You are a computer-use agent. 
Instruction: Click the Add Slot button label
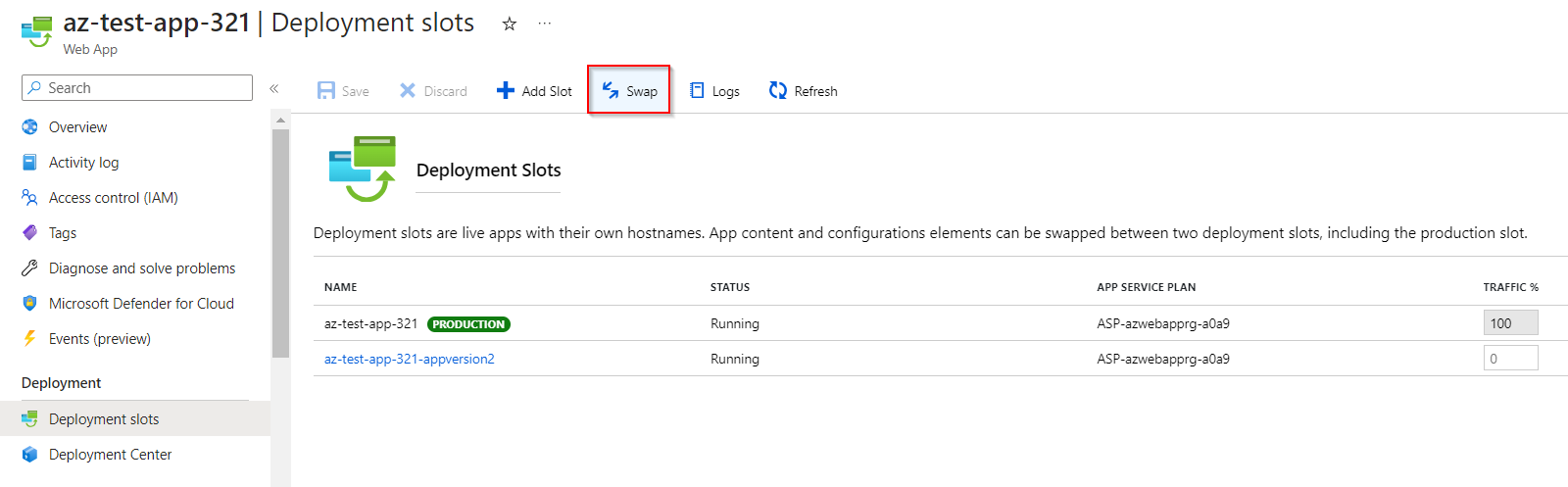[x=547, y=91]
